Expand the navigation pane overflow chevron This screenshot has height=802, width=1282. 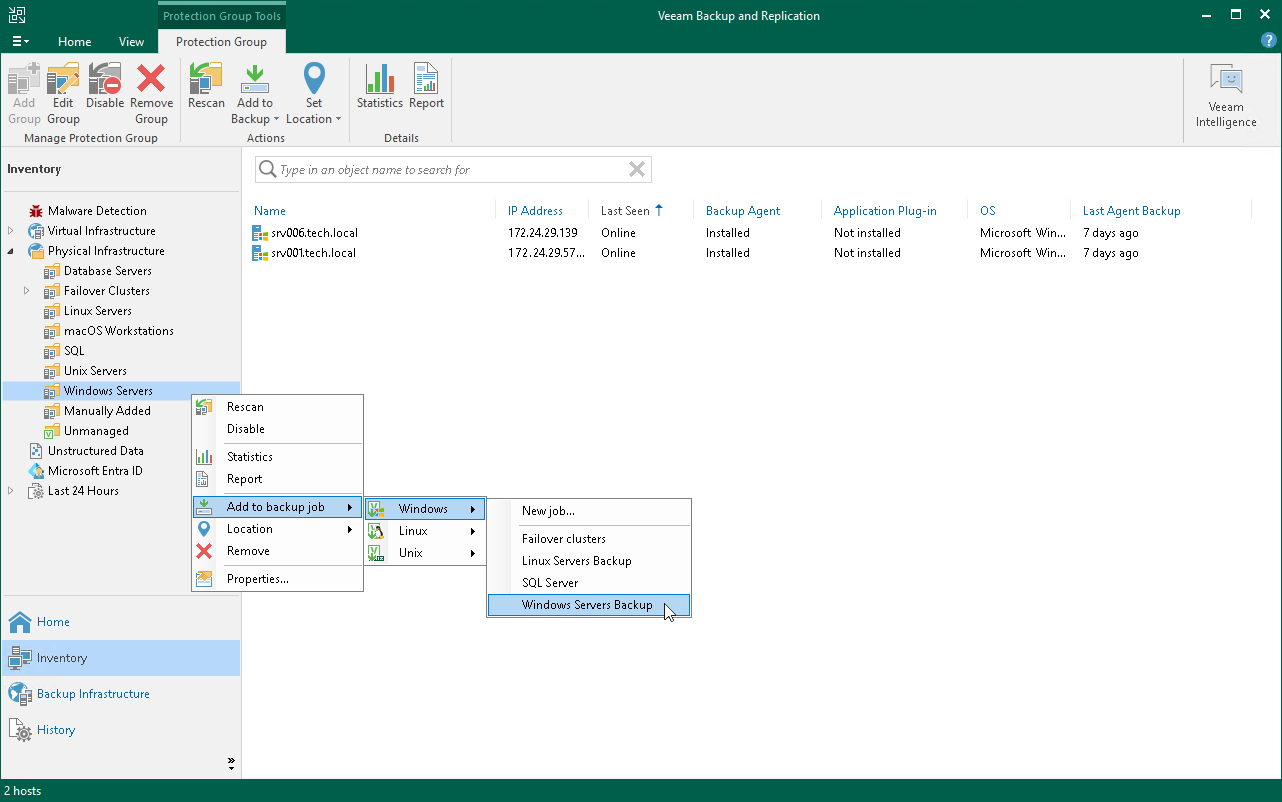(231, 763)
